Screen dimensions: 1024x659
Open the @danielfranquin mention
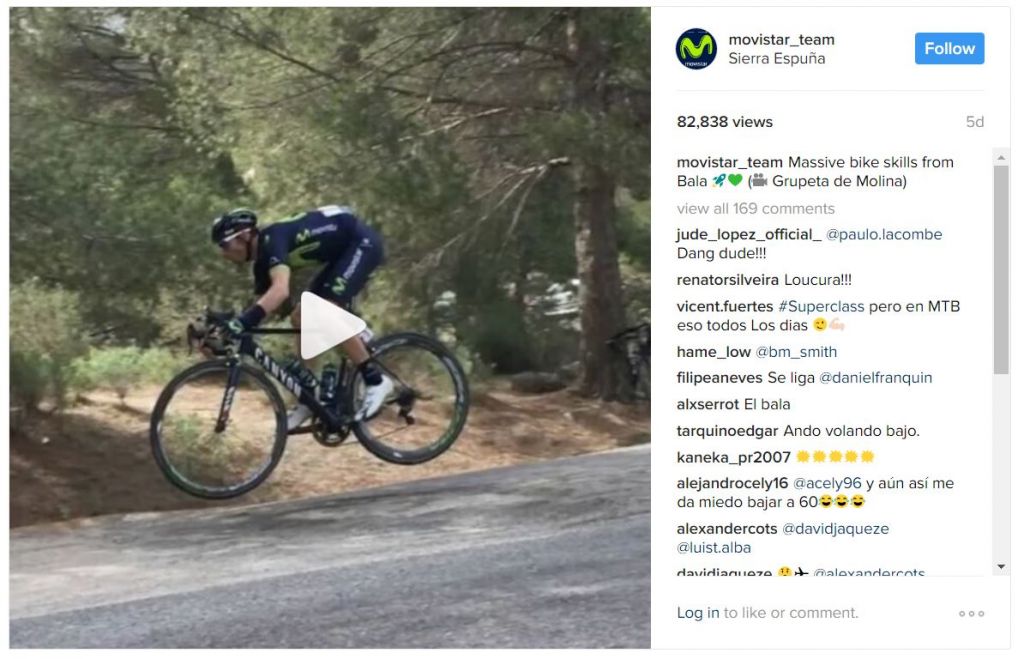875,378
